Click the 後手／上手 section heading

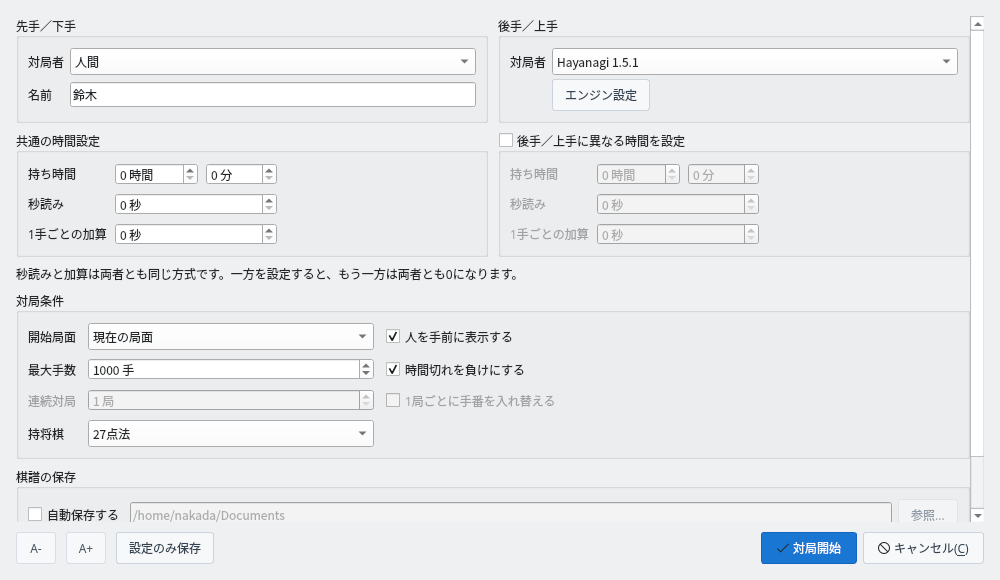point(528,26)
